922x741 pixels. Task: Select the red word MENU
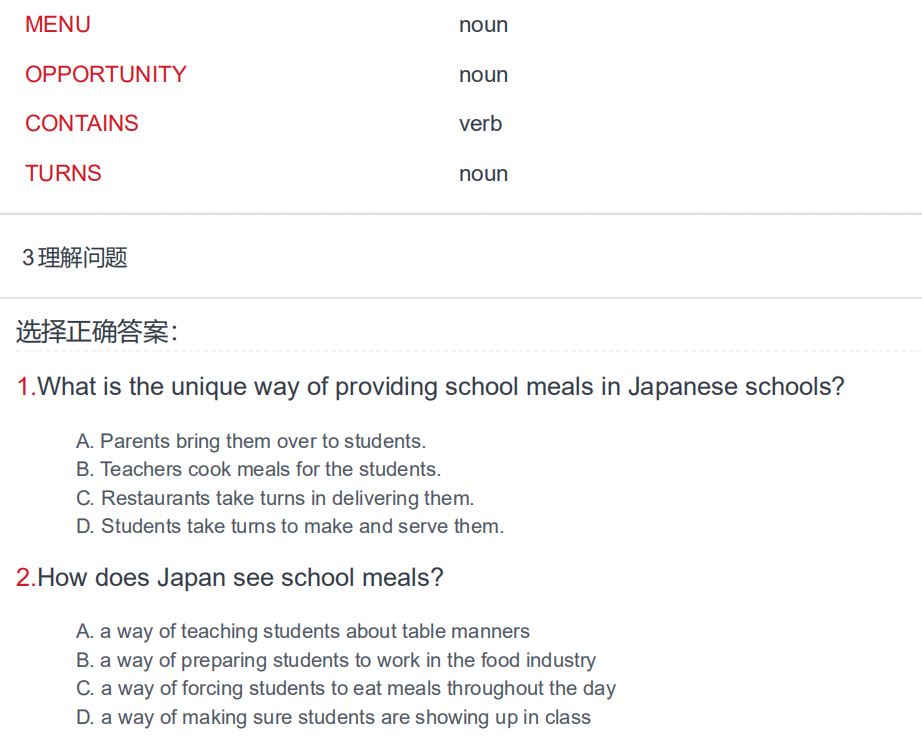coord(58,25)
